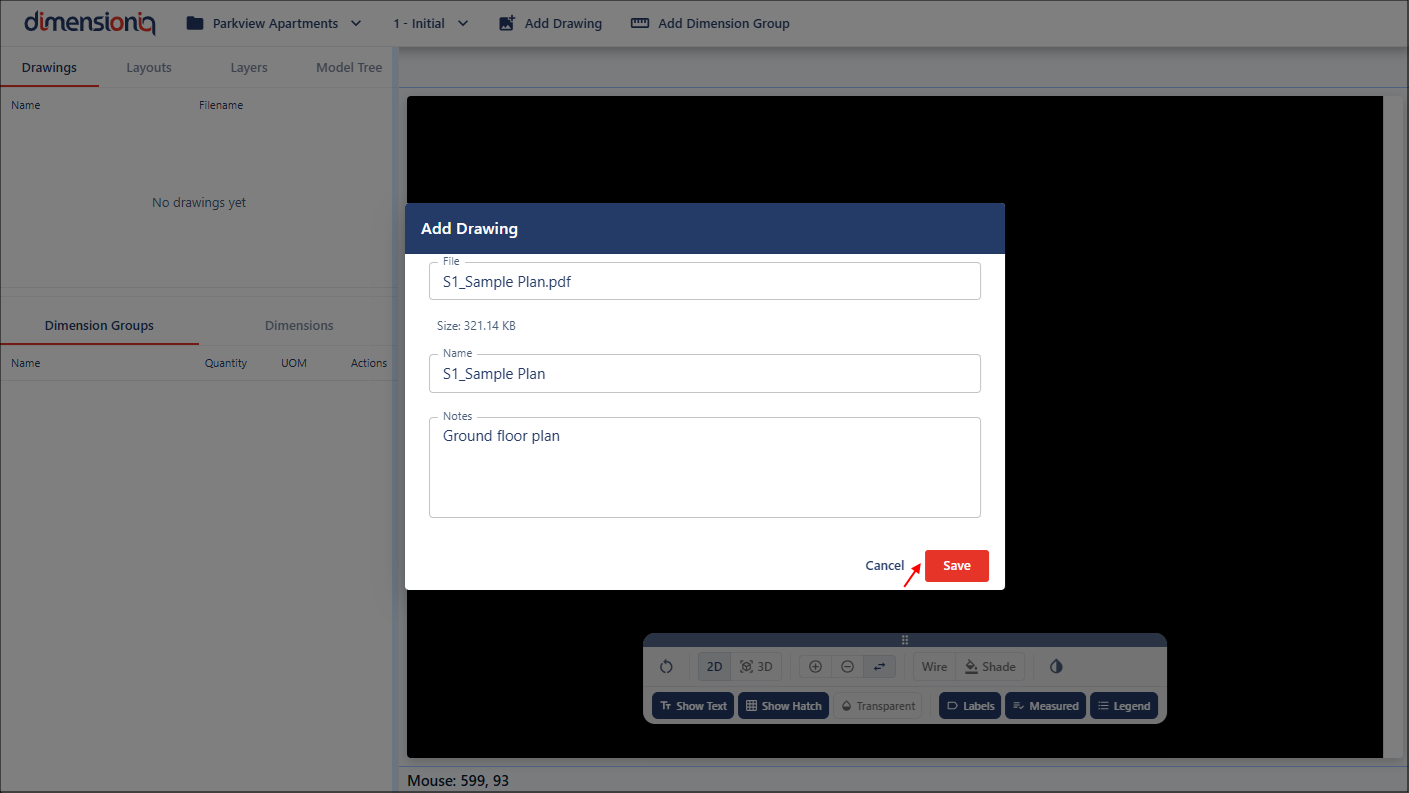Toggle Show Text in viewer toolbar
This screenshot has width=1409, height=793.
(x=693, y=706)
